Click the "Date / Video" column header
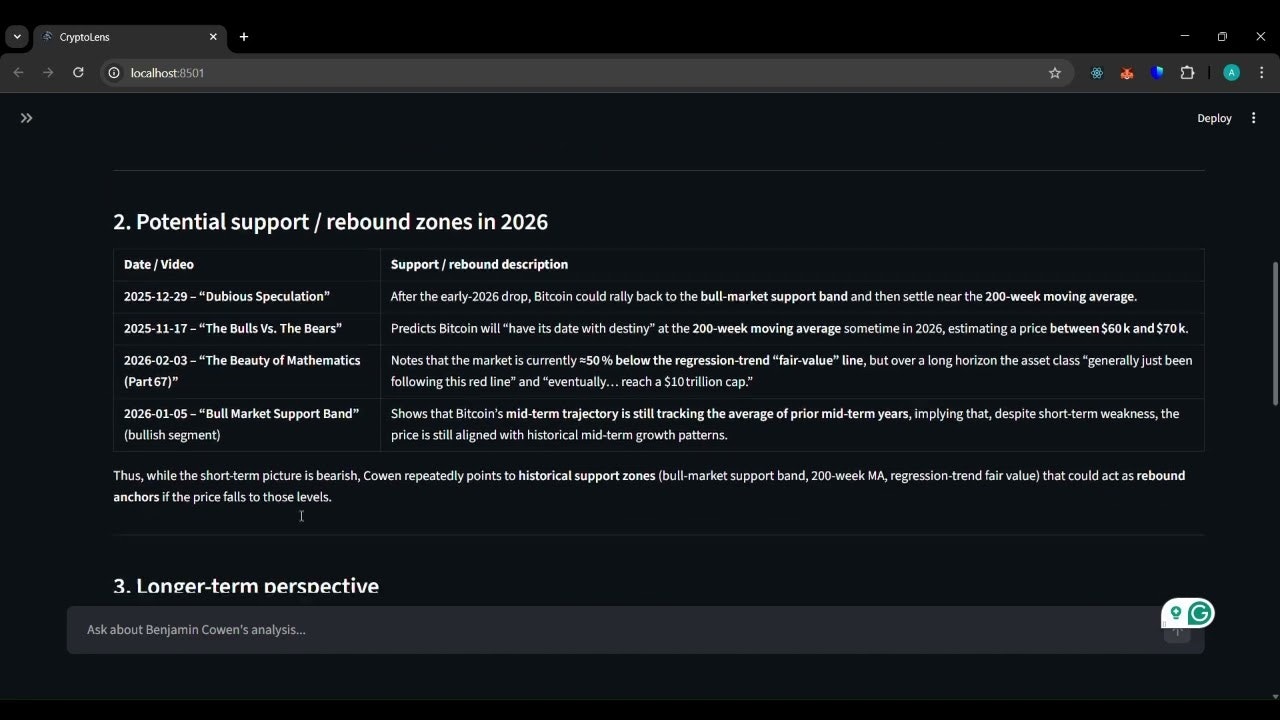 [x=247, y=265]
